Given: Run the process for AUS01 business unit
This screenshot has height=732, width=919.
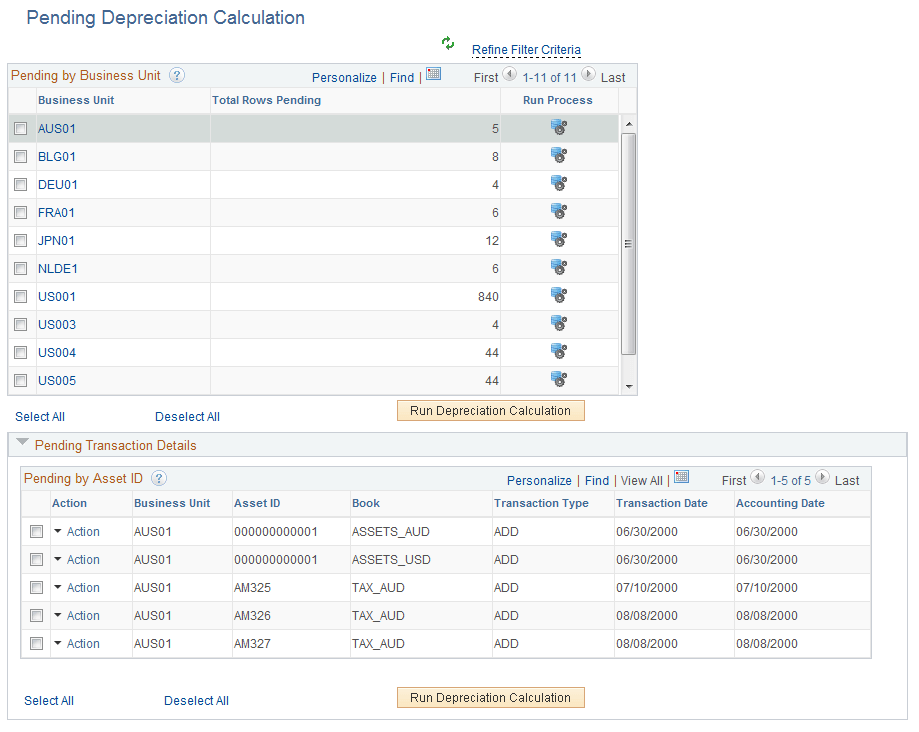Looking at the screenshot, I should point(558,127).
